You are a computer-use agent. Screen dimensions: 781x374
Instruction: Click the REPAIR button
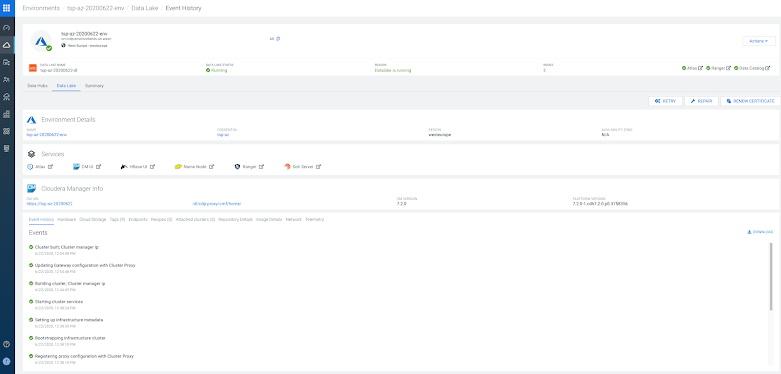pyautogui.click(x=701, y=101)
